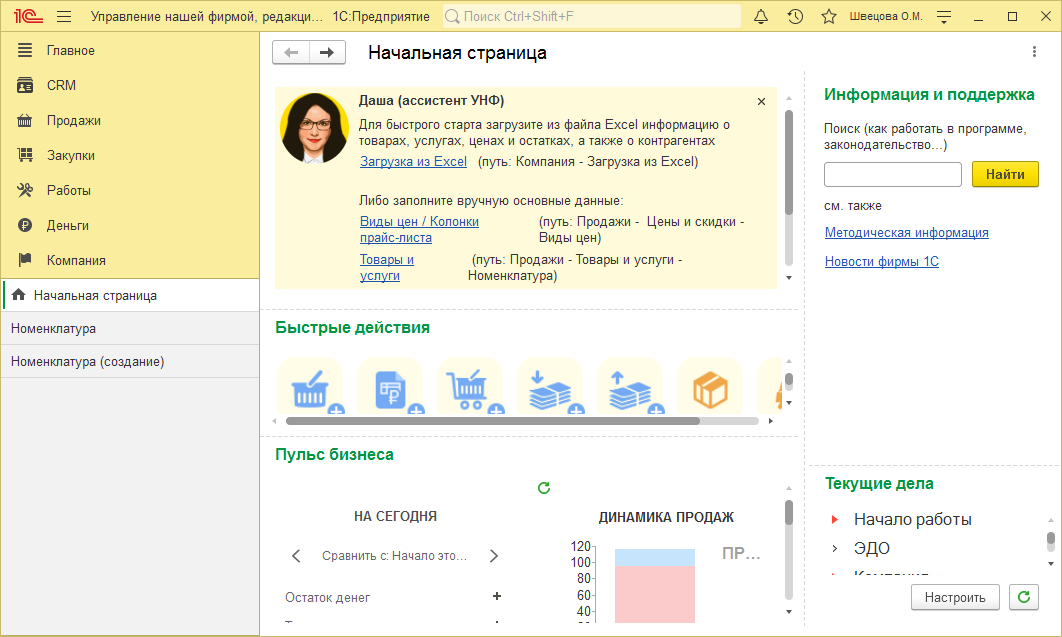Open the CRM section
Screen dimensions: 1062x637
[x=130, y=85]
